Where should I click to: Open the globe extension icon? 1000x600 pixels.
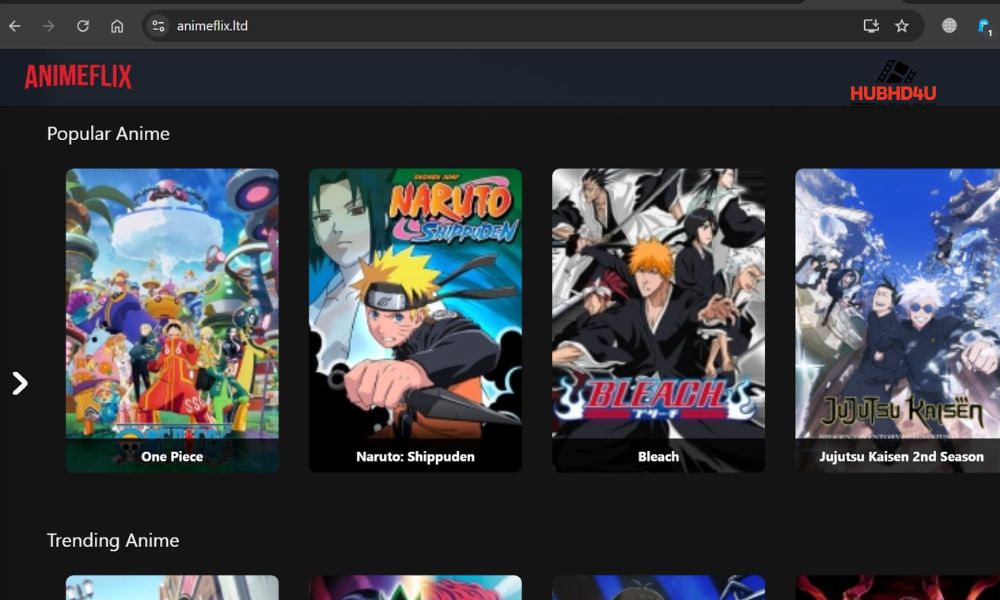tap(950, 26)
